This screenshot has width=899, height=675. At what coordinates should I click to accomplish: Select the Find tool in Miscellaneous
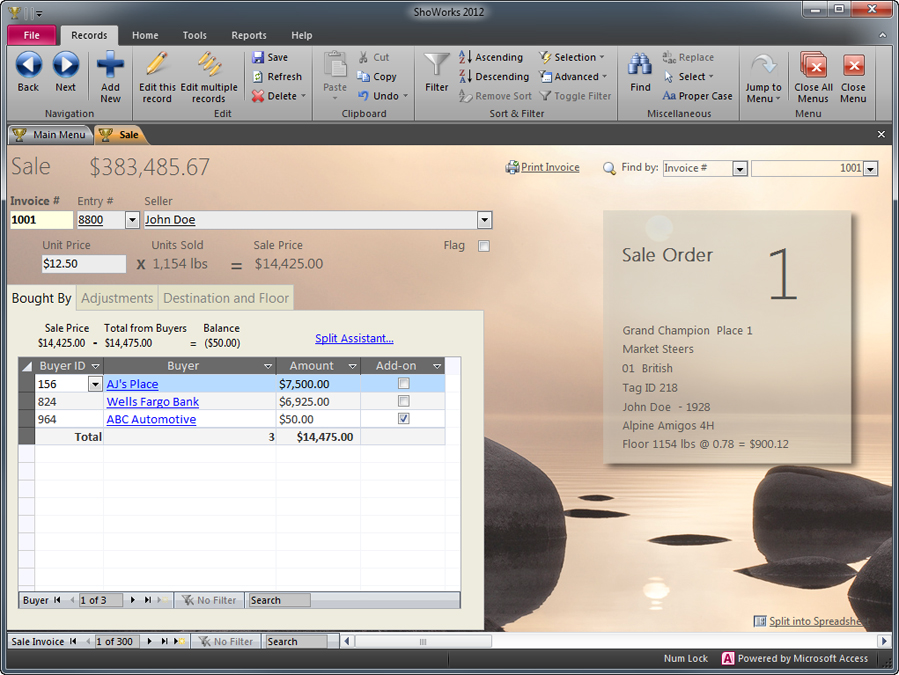[640, 68]
